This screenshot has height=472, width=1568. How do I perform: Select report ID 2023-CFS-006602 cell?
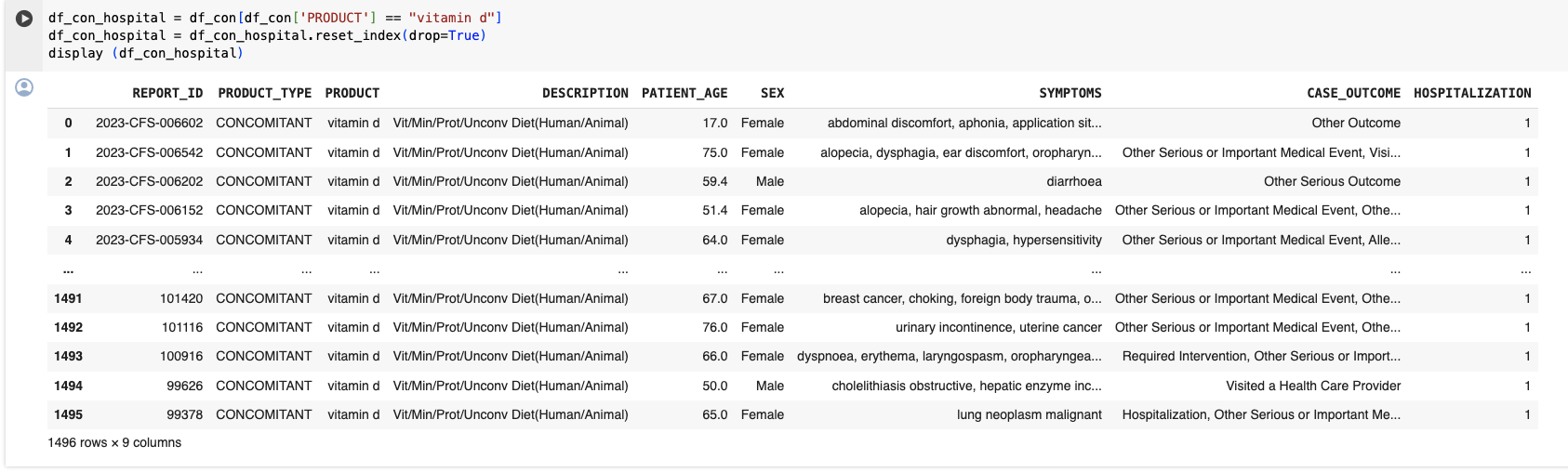tap(149, 123)
